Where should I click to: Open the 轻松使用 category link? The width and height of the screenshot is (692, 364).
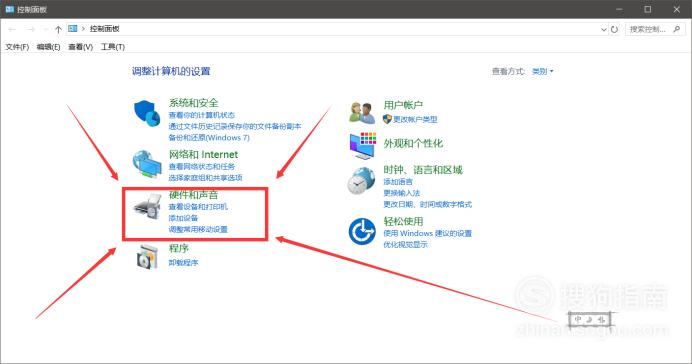[x=403, y=221]
